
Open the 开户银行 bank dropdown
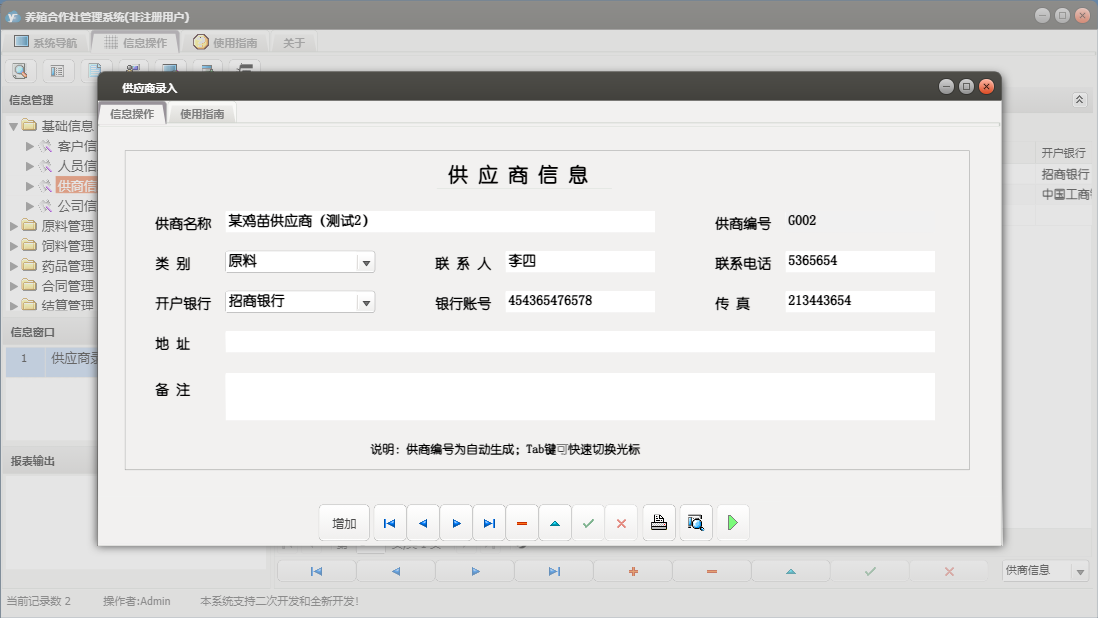368,301
